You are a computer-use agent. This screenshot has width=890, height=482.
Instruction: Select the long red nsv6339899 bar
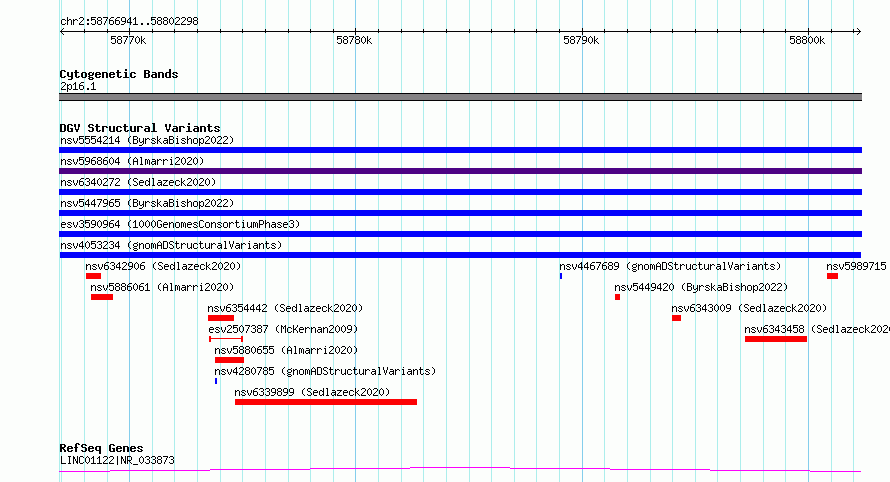326,402
